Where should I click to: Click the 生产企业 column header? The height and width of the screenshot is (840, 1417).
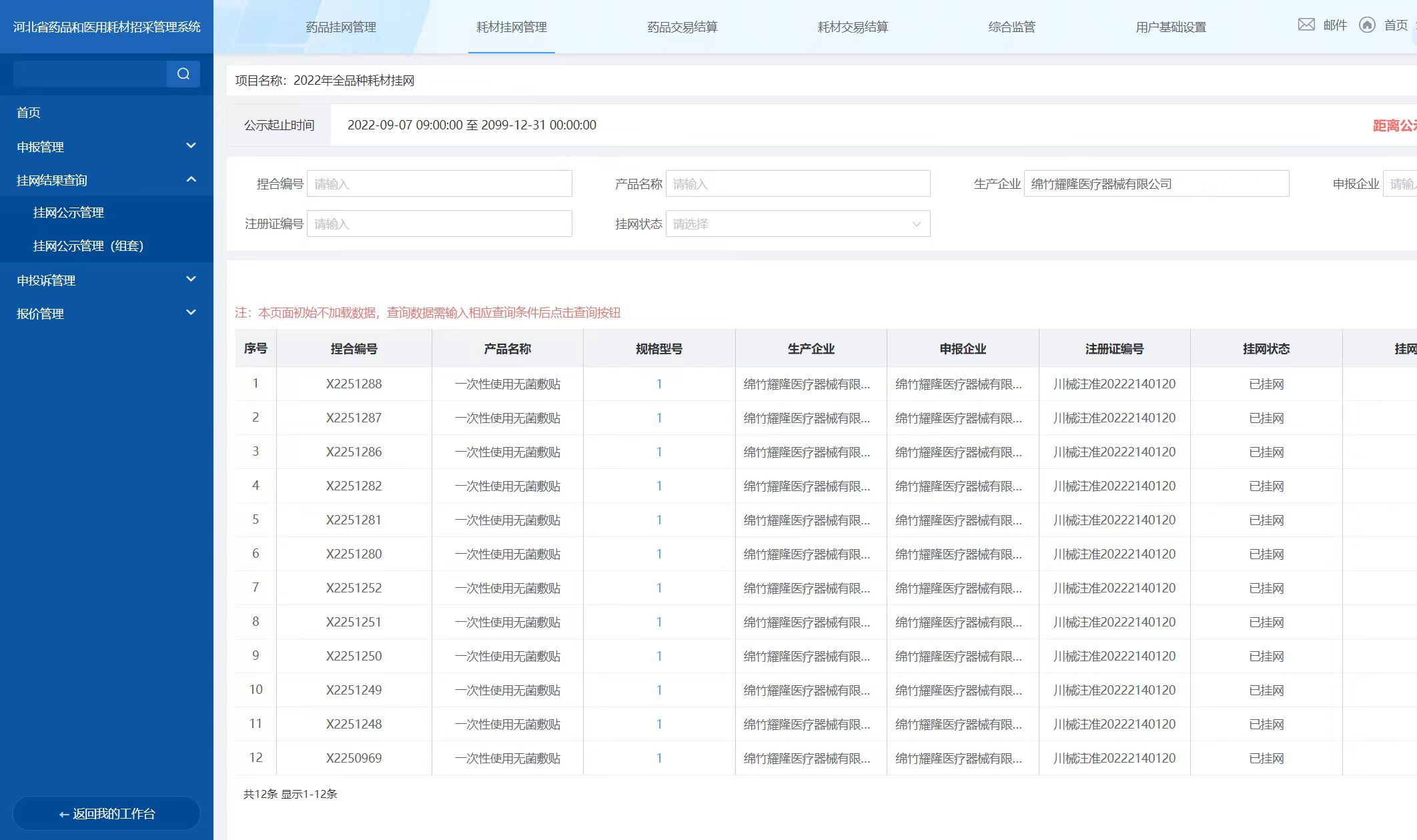click(x=811, y=348)
